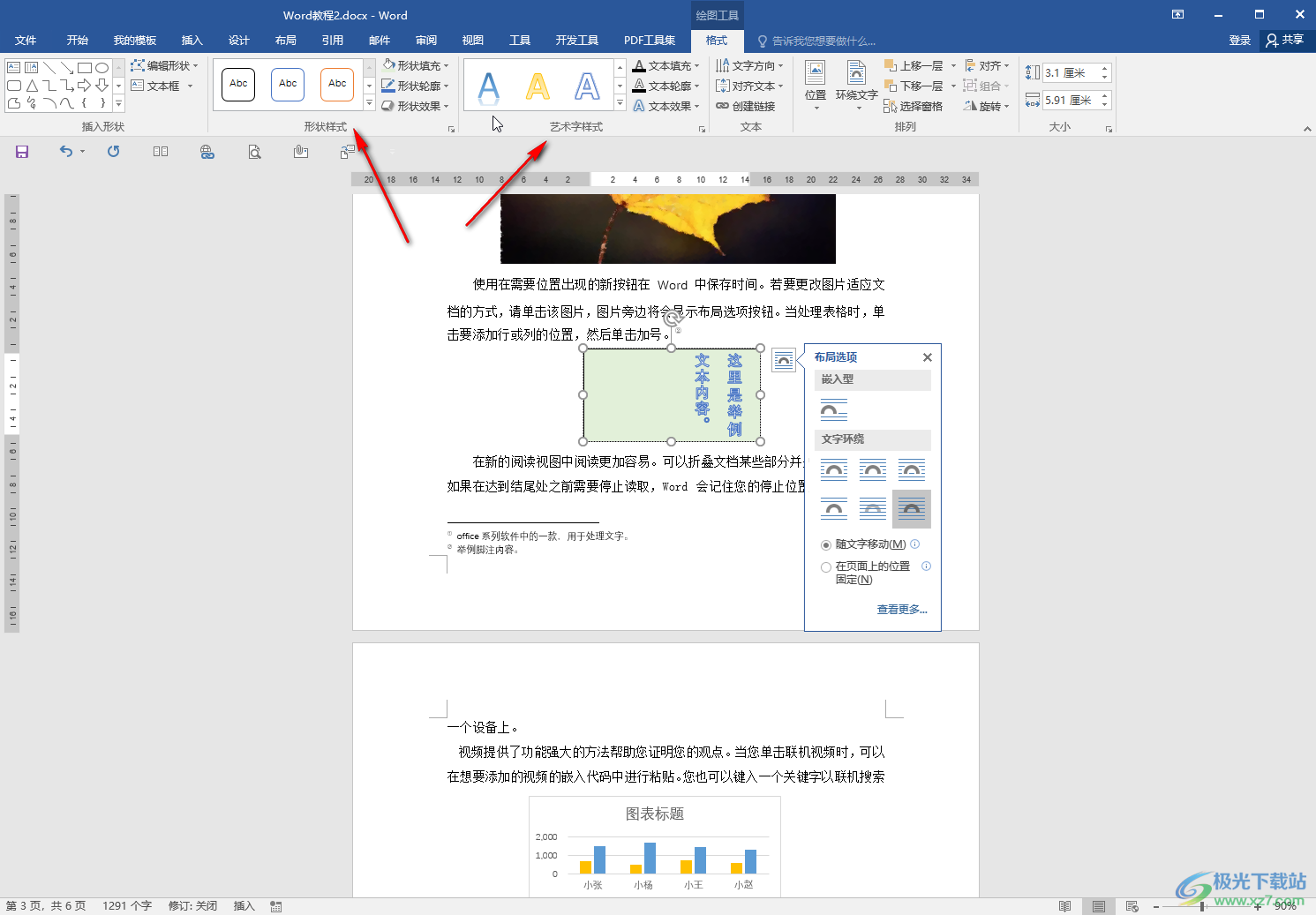Choose in front of text wrapping icon

(912, 509)
